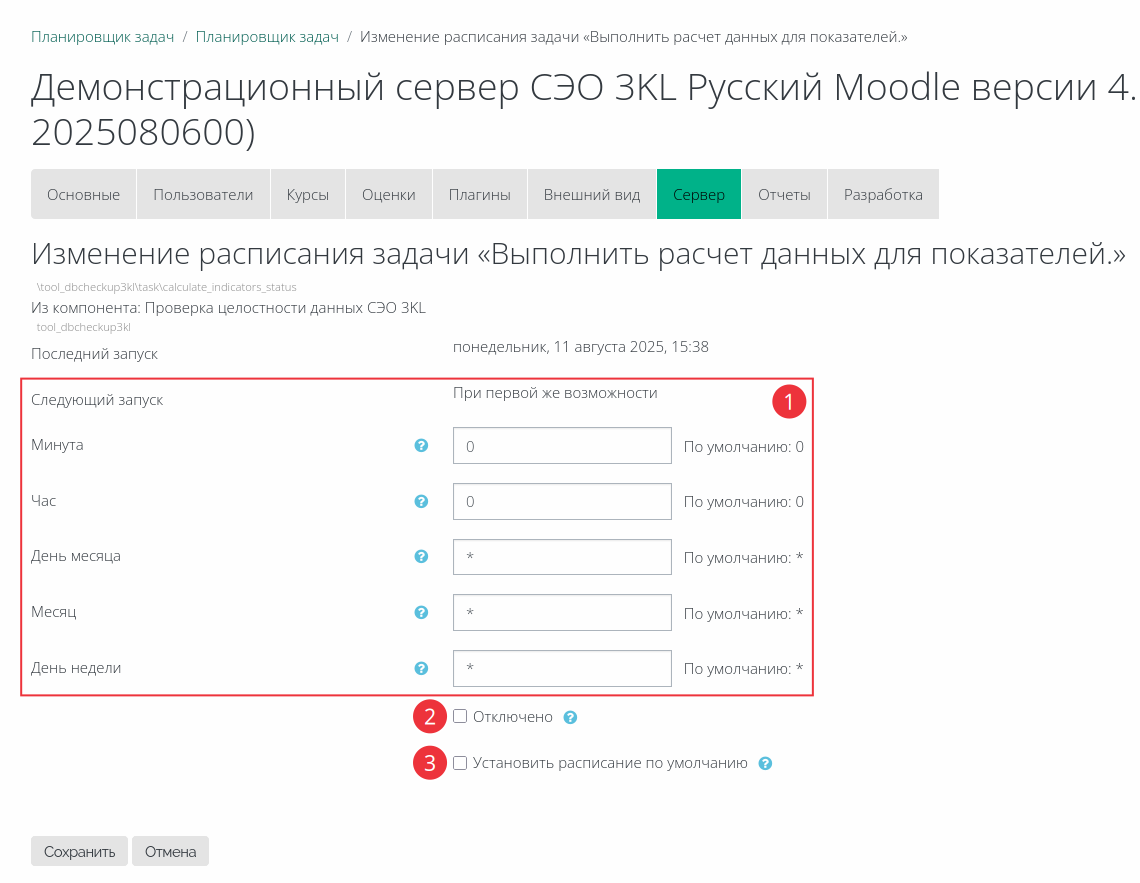Click the last run date 'понедельник, 11 августа 2025, 15:38'
Viewport: 1140px width, 883px height.
pyautogui.click(x=581, y=347)
